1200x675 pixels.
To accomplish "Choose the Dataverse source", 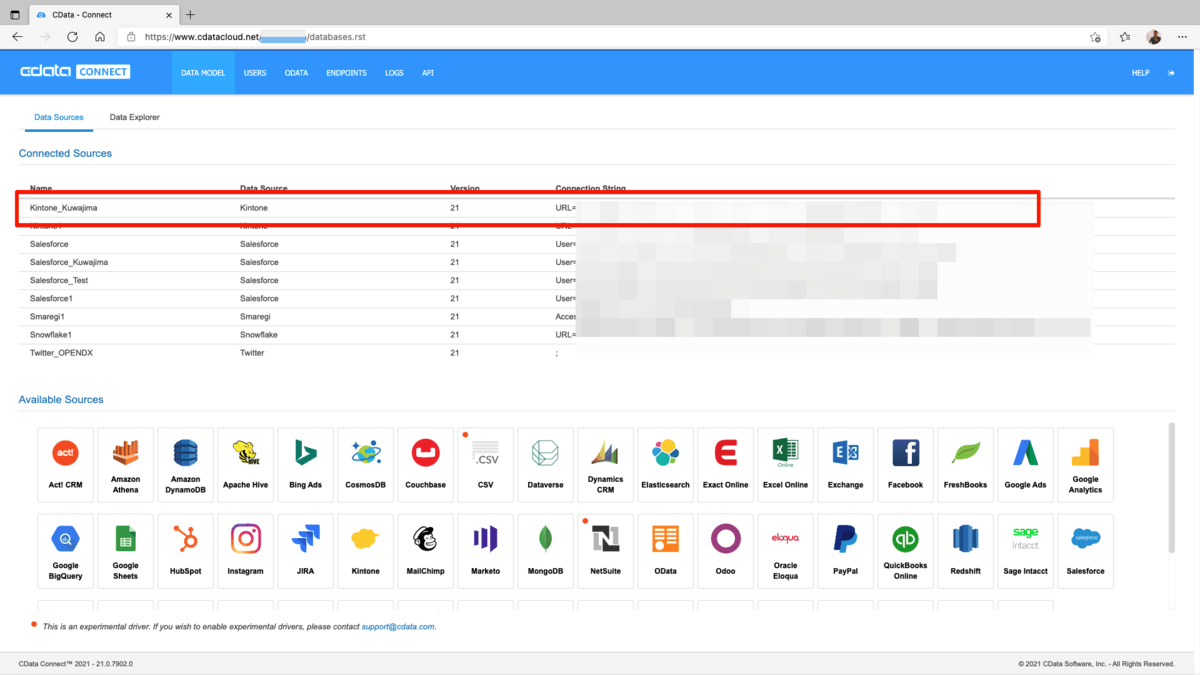I will pyautogui.click(x=545, y=465).
